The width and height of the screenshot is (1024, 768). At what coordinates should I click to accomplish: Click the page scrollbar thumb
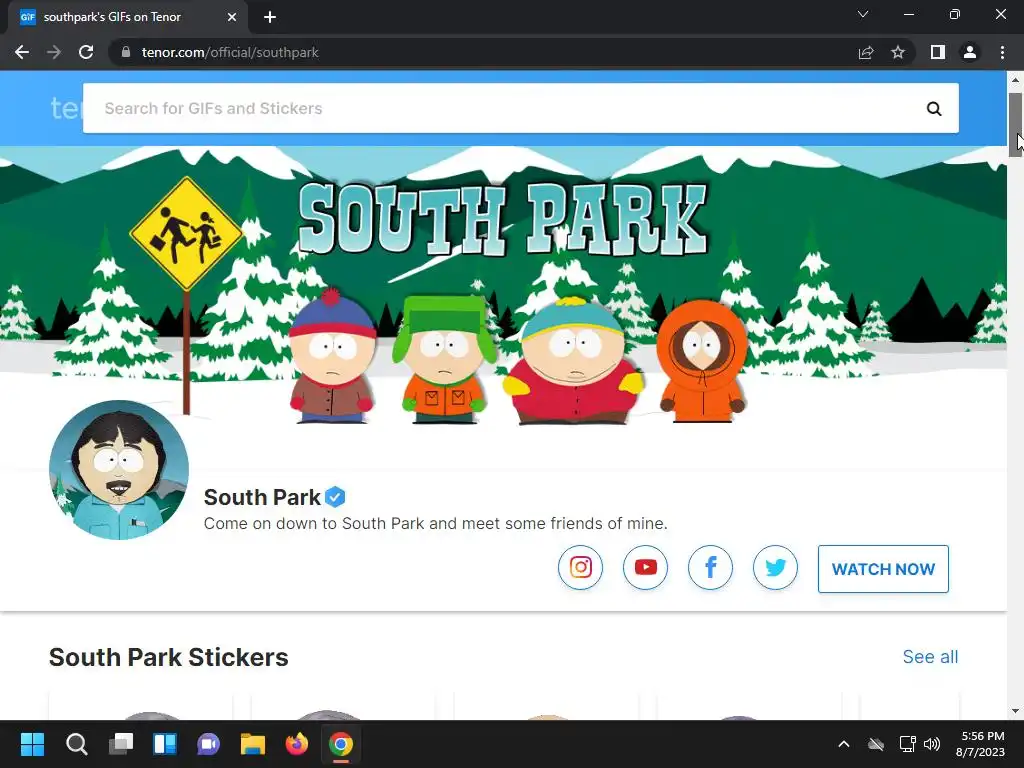[x=1015, y=124]
